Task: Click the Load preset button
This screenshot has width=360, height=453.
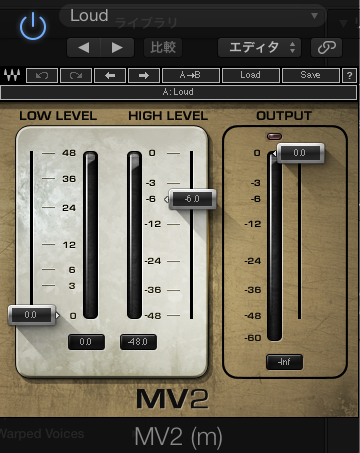Action: click(x=251, y=75)
